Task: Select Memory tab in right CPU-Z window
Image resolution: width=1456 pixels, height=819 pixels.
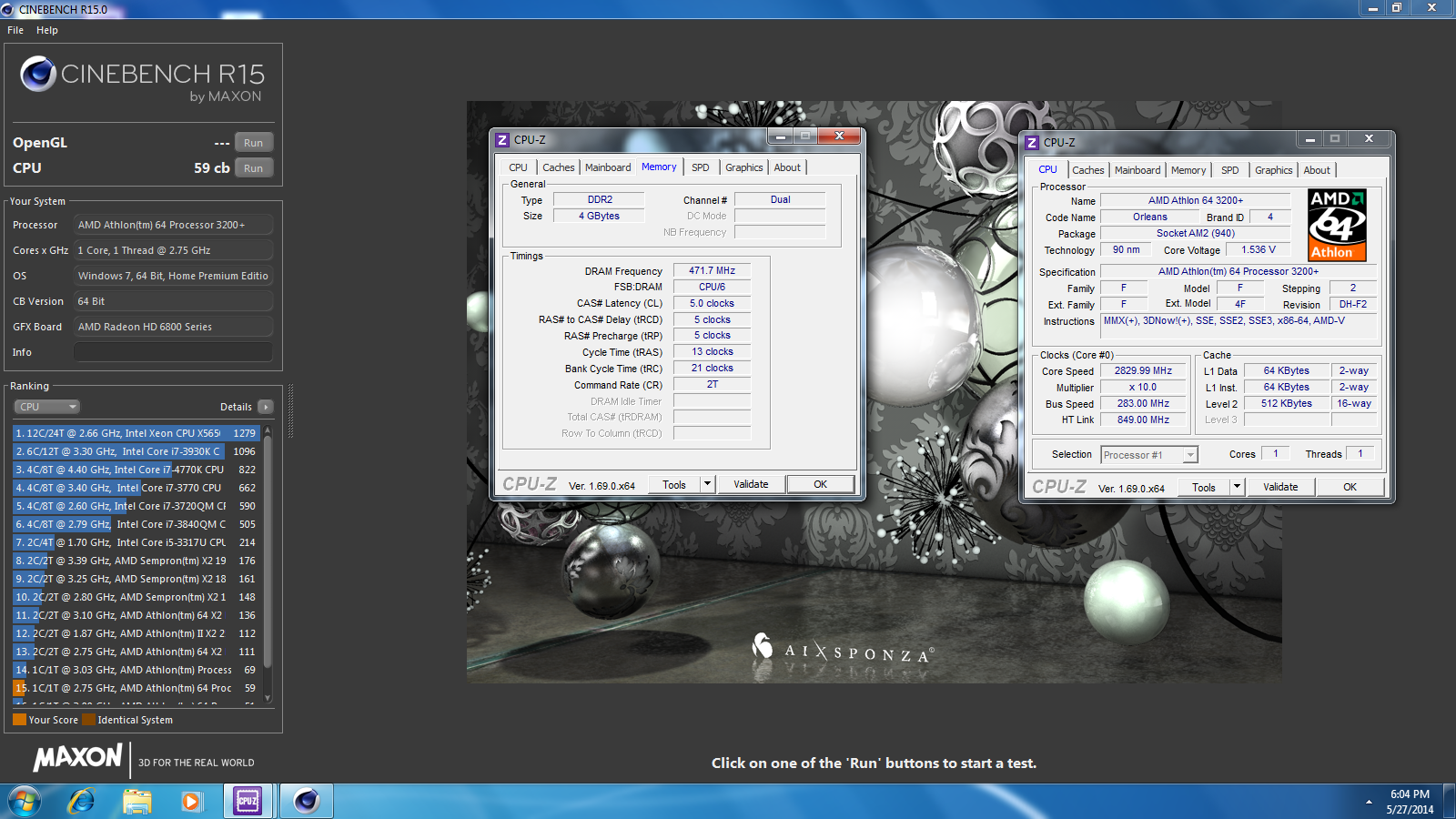Action: (x=1188, y=170)
